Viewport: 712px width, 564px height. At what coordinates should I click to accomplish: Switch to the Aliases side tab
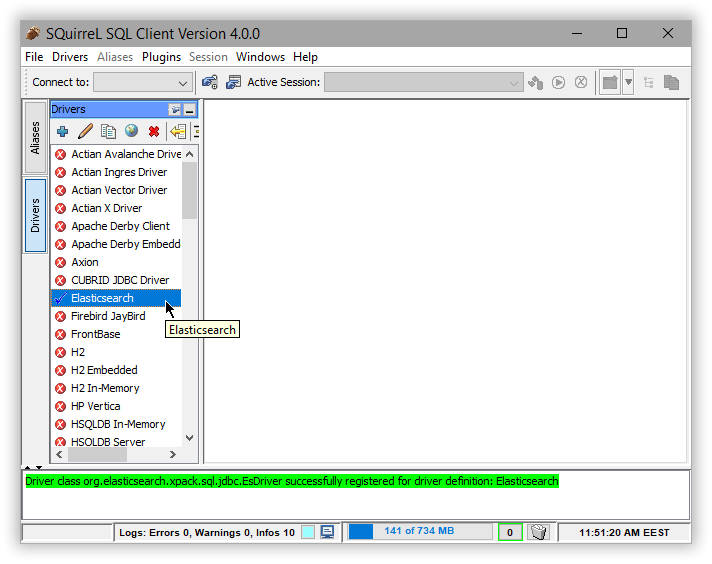pyautogui.click(x=35, y=138)
